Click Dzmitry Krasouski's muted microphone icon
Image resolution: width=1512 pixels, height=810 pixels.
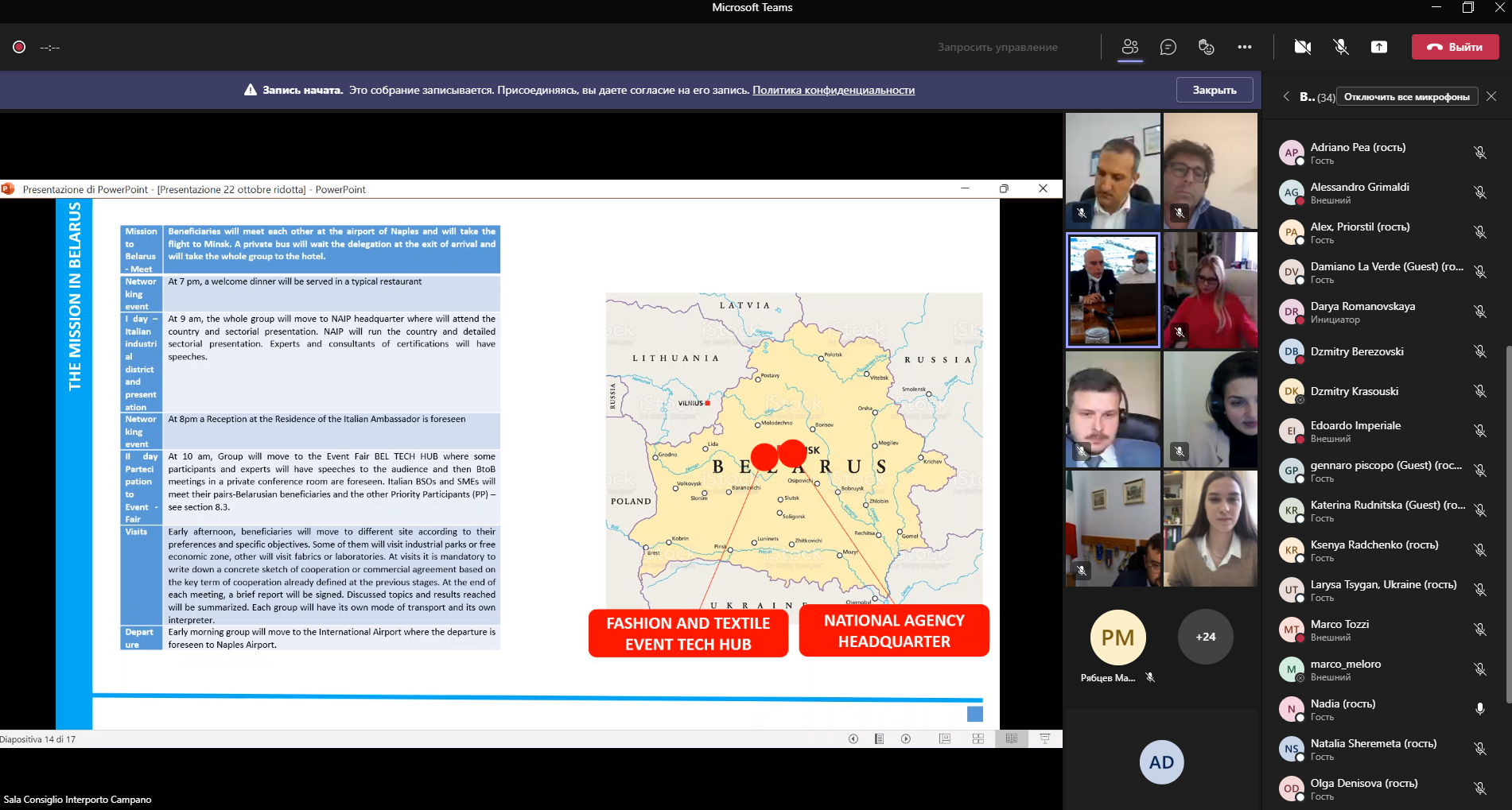point(1479,391)
